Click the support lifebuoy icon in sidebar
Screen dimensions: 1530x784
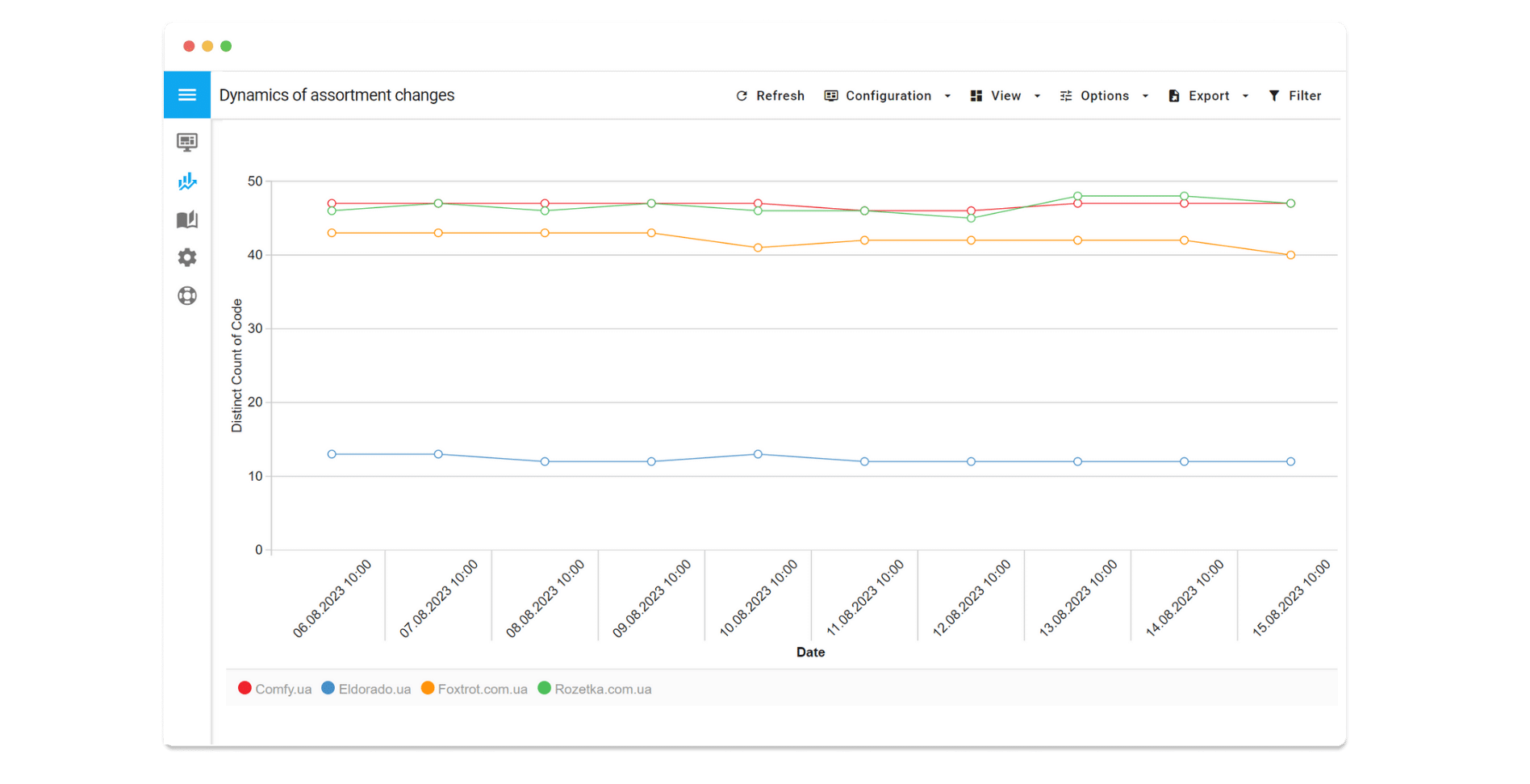[x=187, y=296]
